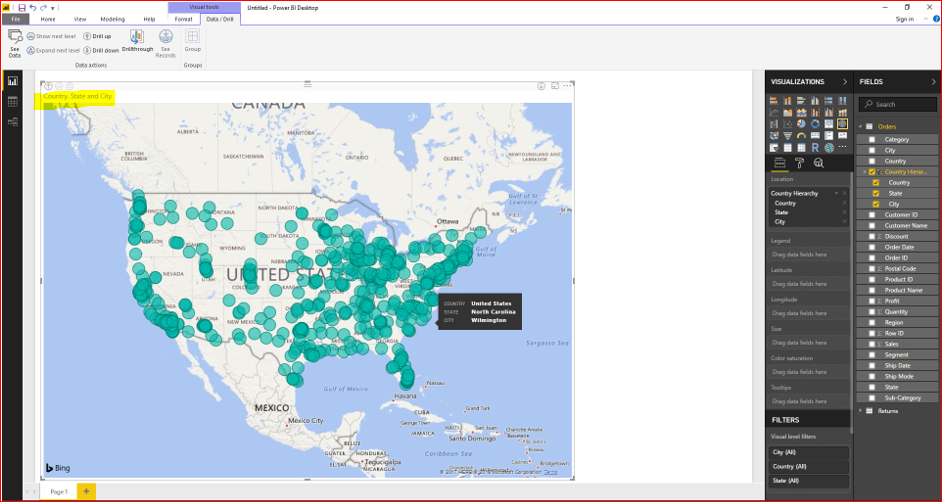Expand the City (All) filter card
The height and width of the screenshot is (502, 942).
pos(809,452)
